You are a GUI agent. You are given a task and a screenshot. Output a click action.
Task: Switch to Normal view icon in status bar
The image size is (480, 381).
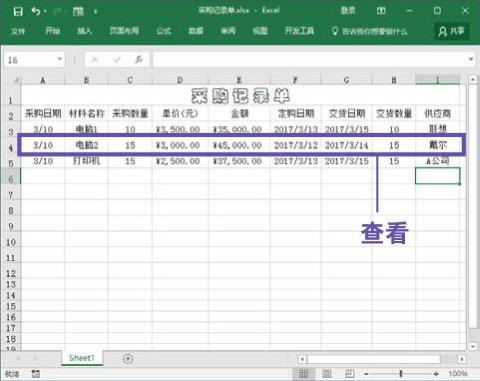303,374
